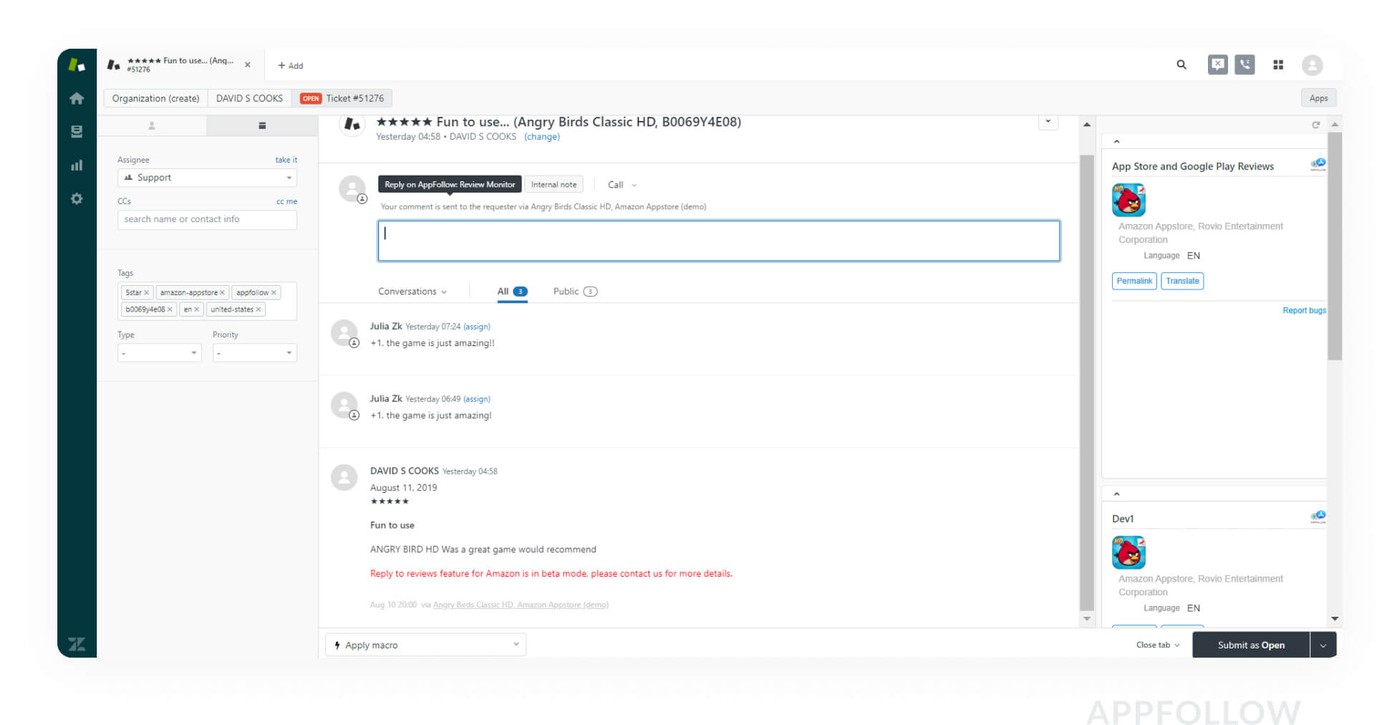Screen dimensions: 1400x725
Task: Refresh the apps sidebar panel
Action: (1316, 125)
